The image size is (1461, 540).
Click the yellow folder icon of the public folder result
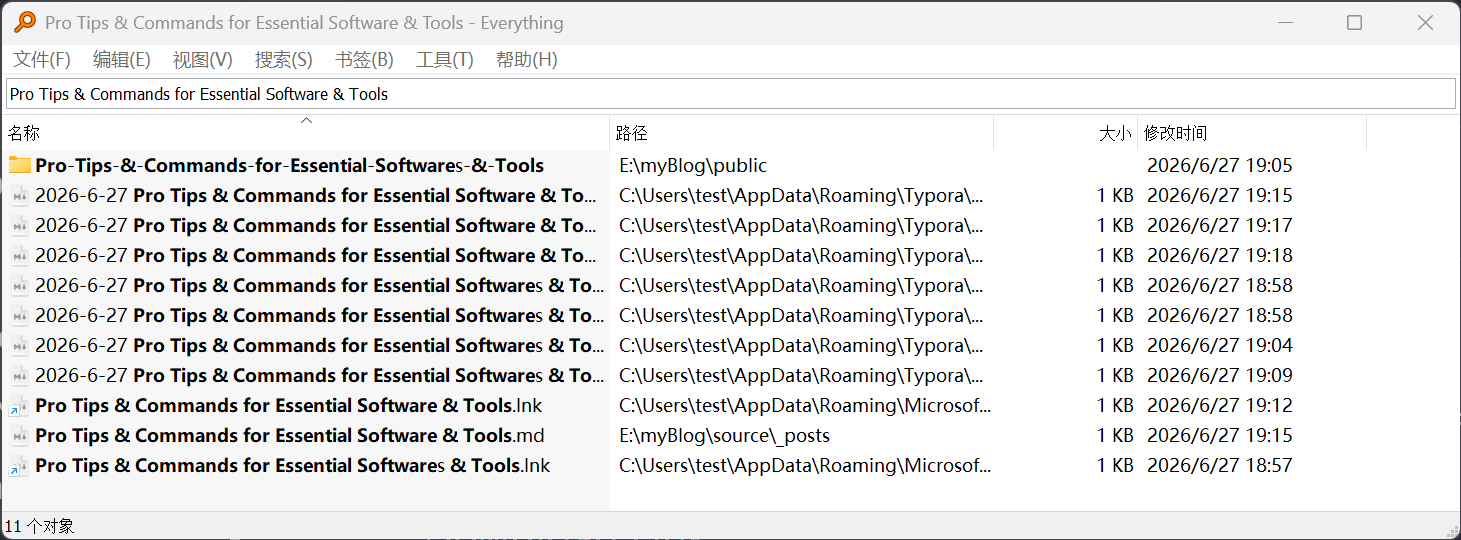[x=20, y=165]
